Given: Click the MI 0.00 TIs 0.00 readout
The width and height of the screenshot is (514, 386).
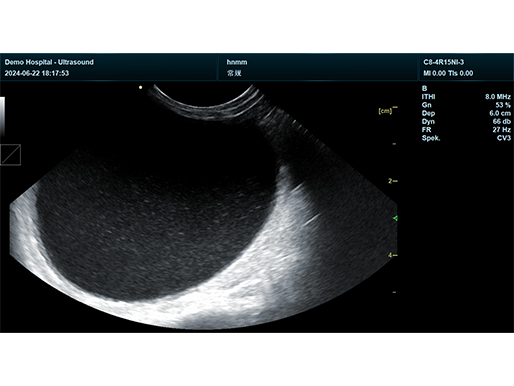Looking at the screenshot, I should coord(448,73).
